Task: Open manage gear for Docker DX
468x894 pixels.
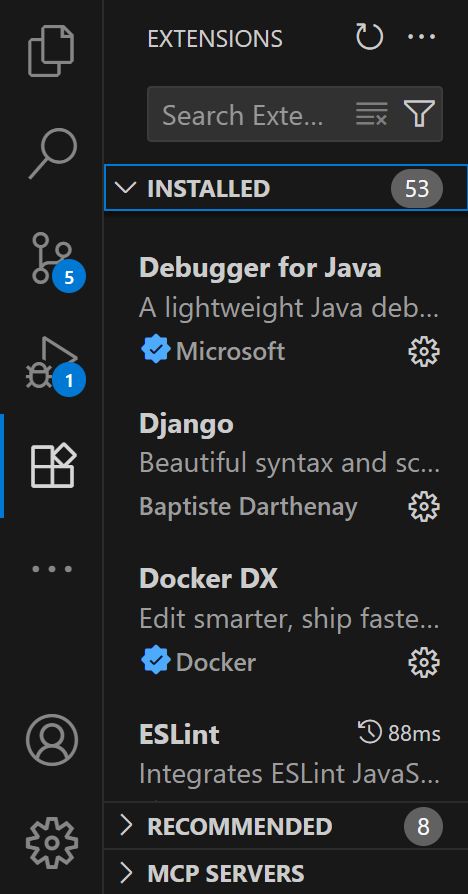Action: tap(424, 662)
